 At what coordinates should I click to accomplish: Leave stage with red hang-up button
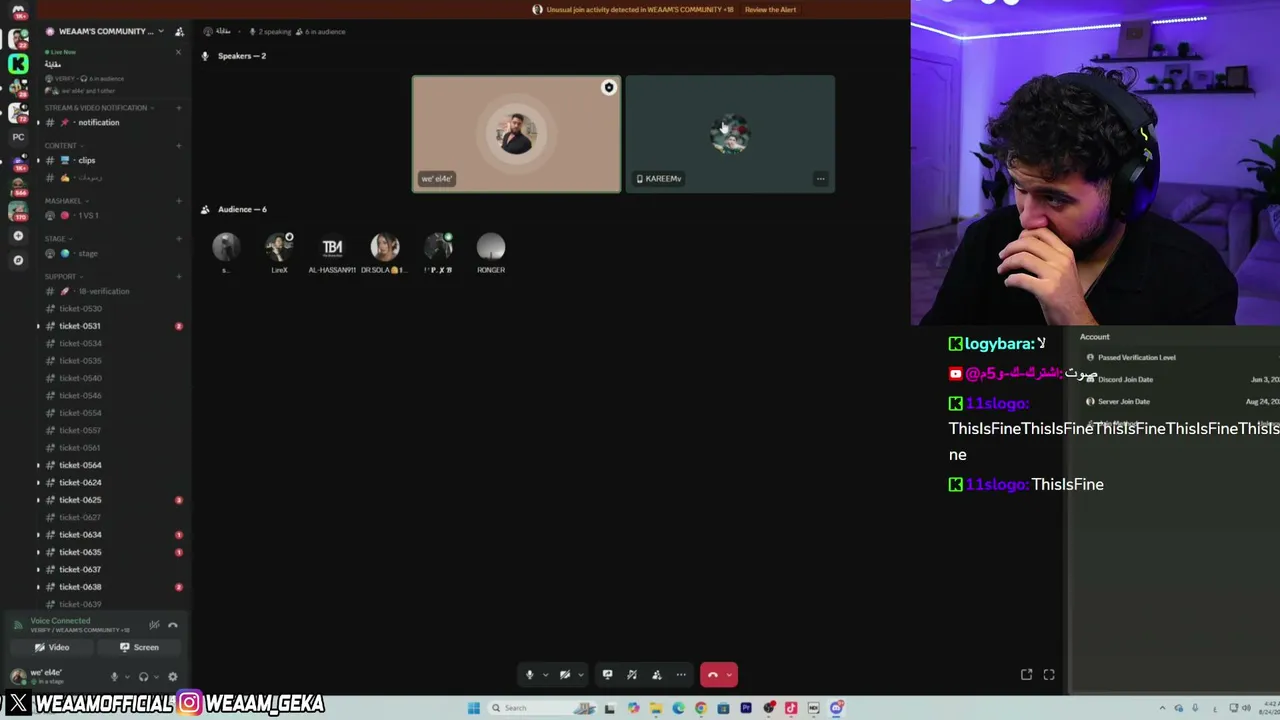pos(713,675)
